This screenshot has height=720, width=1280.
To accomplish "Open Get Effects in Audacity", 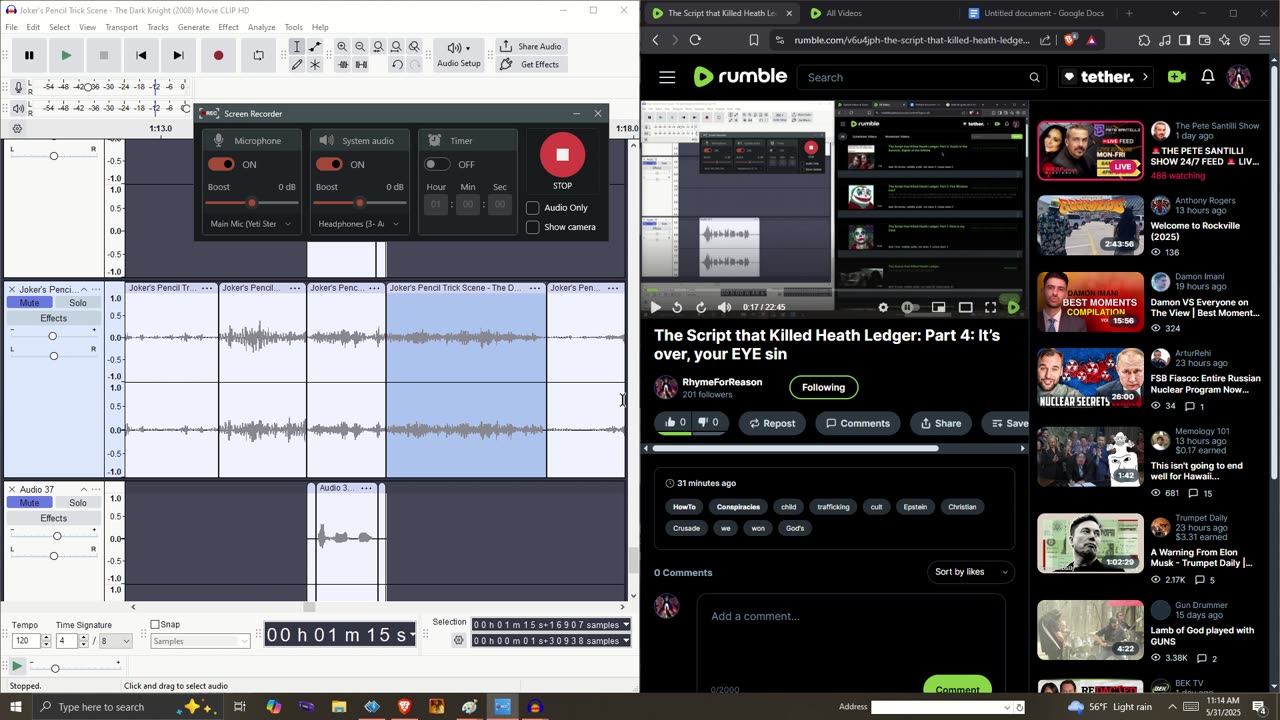I will 530,65.
